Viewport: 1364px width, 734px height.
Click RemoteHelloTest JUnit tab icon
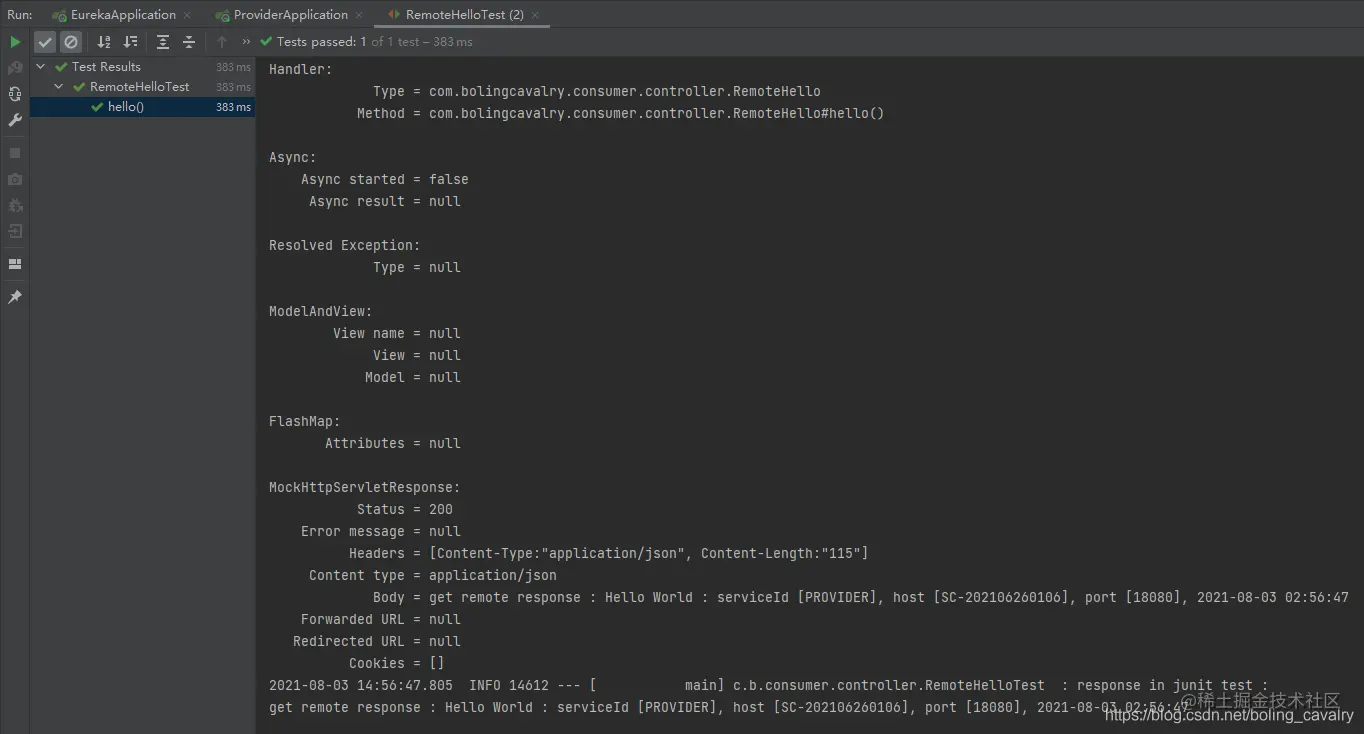394,16
